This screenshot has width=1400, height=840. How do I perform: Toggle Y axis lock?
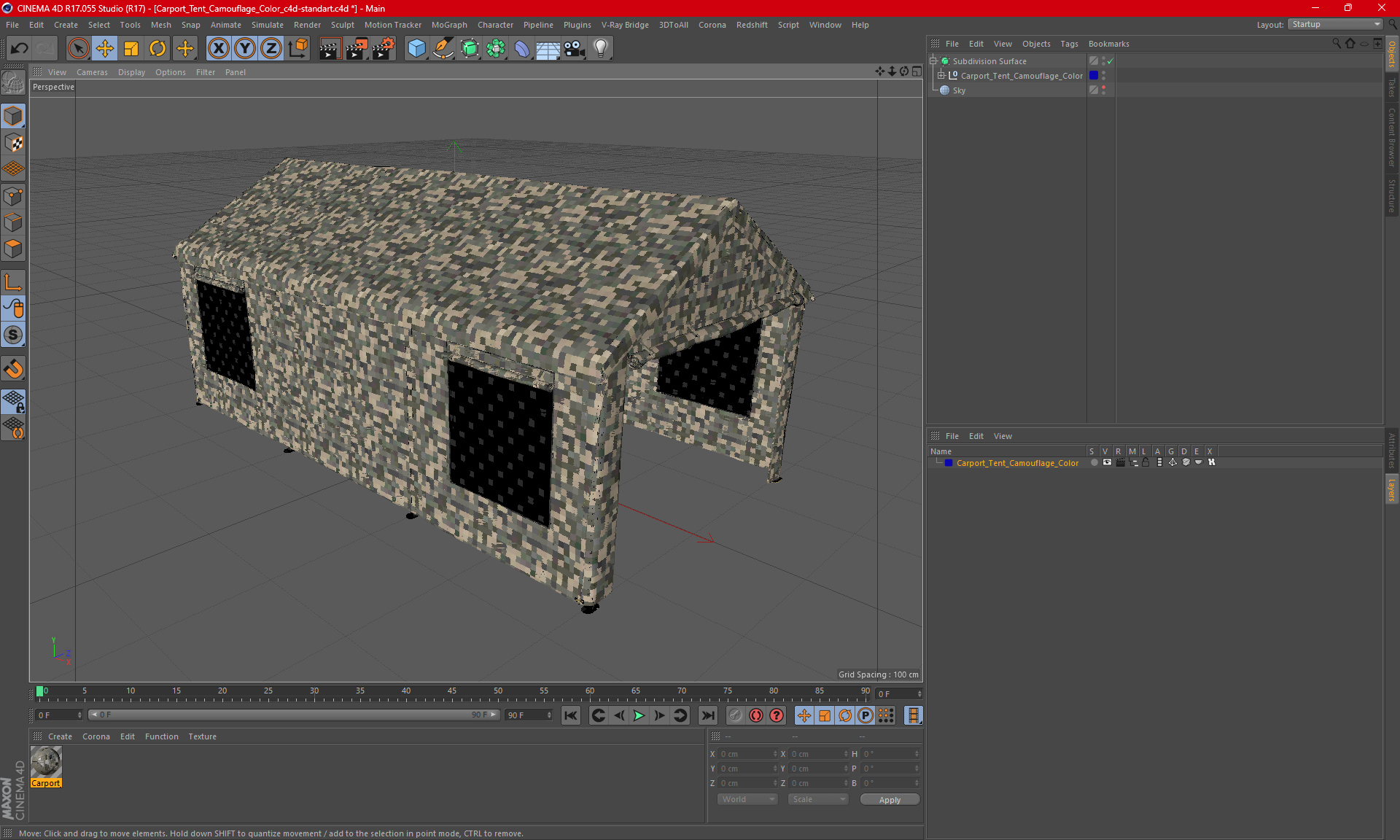(245, 49)
